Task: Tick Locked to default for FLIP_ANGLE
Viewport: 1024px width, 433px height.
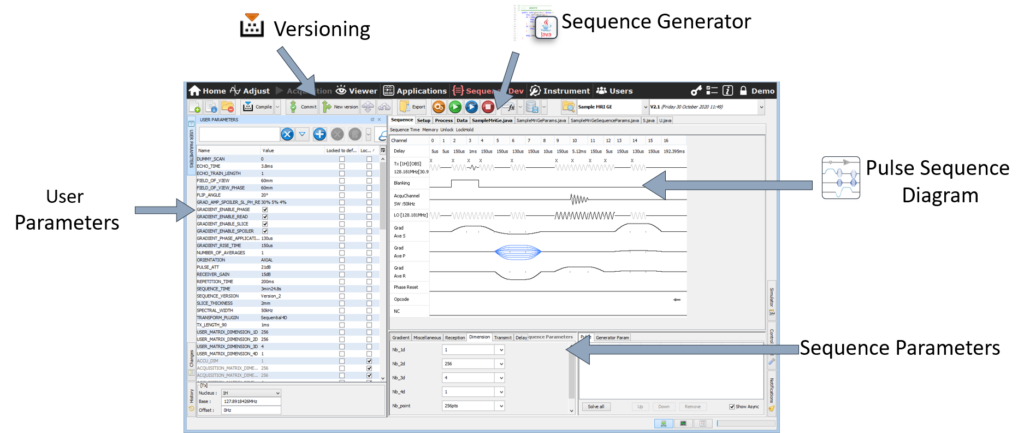Action: tap(342, 195)
